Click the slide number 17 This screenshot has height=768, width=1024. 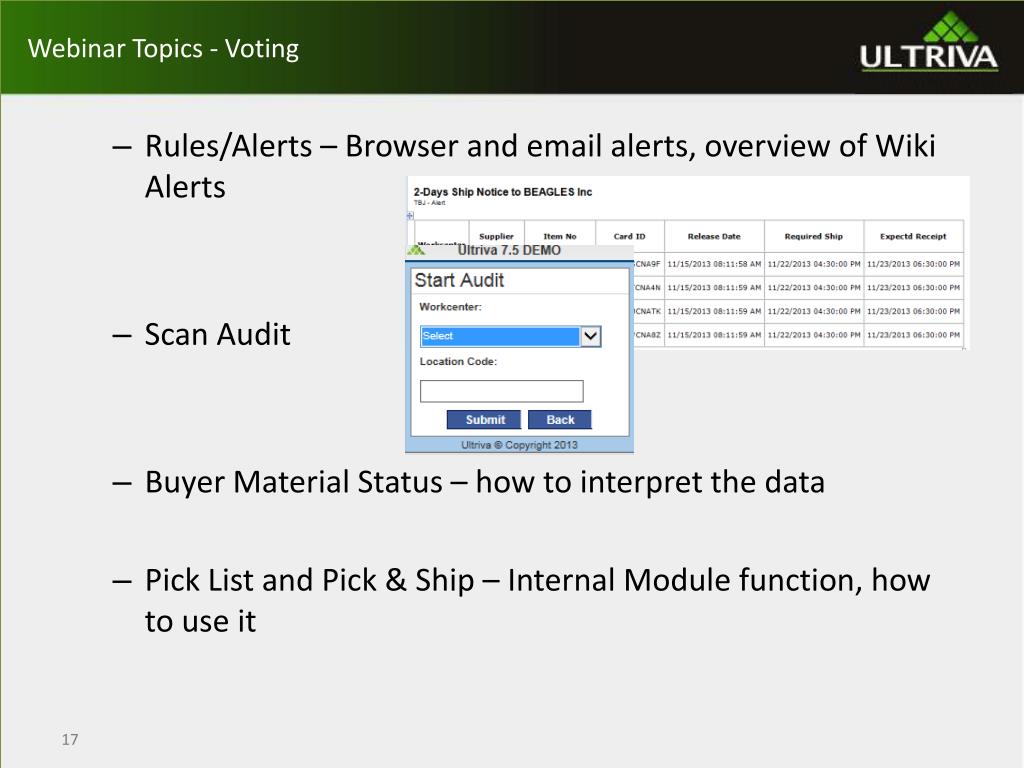tap(70, 739)
